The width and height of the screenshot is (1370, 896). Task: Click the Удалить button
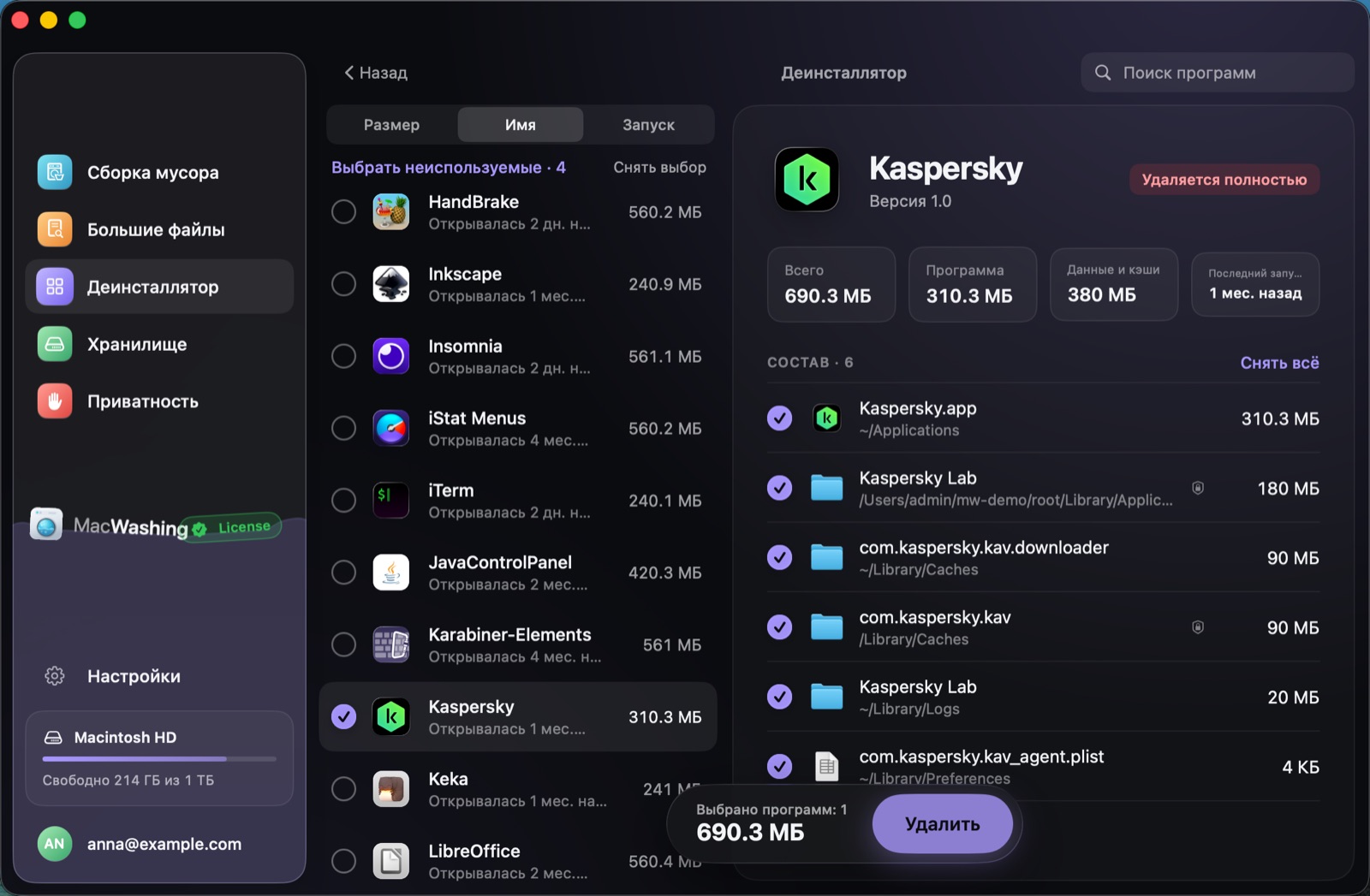942,824
